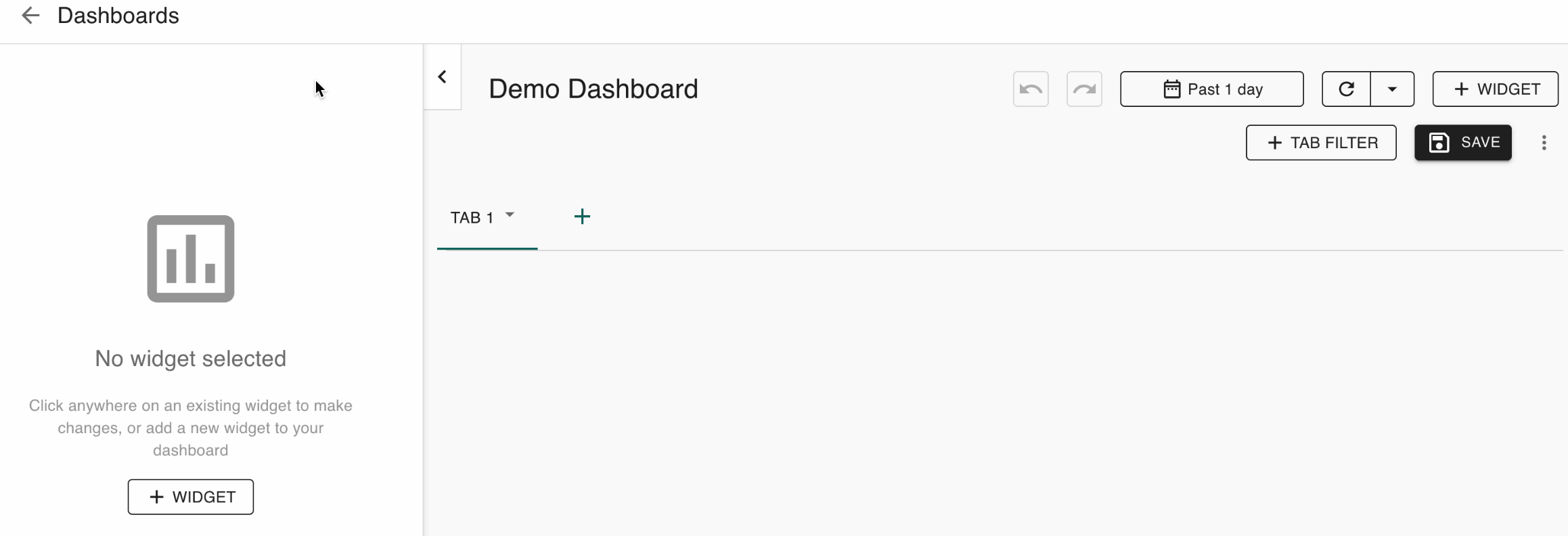This screenshot has width=1568, height=536.
Task: Click the Dashboards header text
Action: click(118, 16)
